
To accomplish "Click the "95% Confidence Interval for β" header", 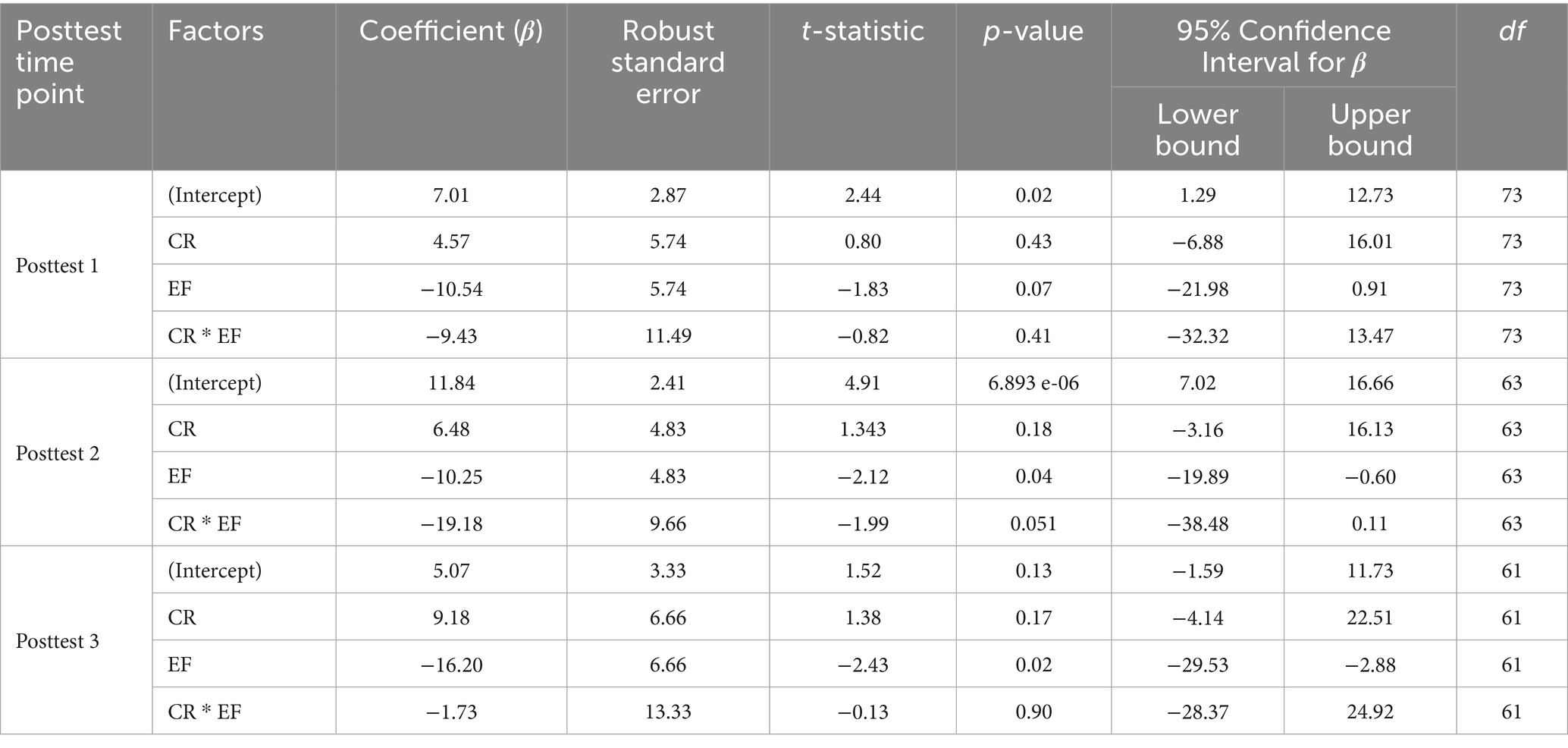I will [x=1283, y=46].
